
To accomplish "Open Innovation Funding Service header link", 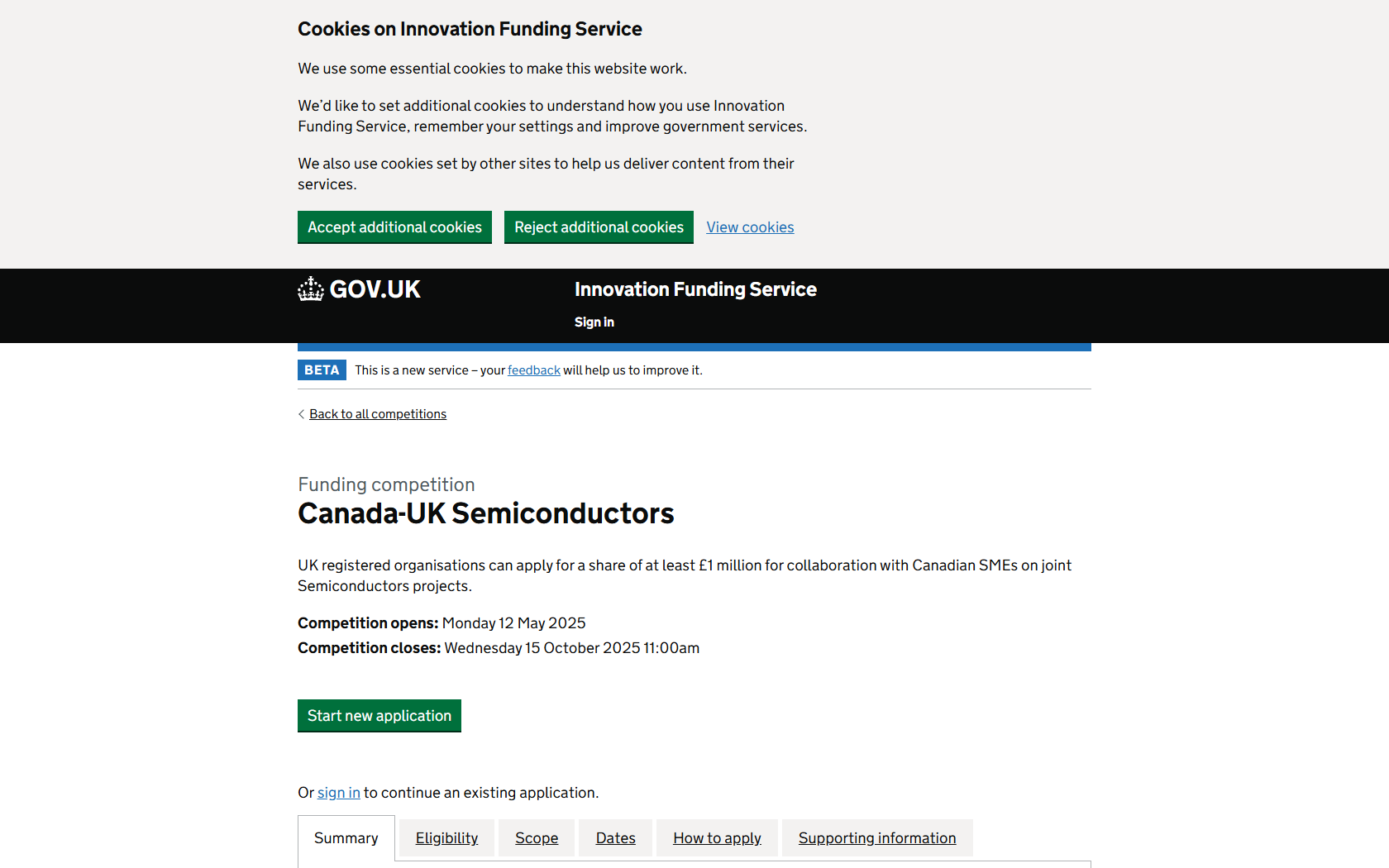I will [695, 289].
